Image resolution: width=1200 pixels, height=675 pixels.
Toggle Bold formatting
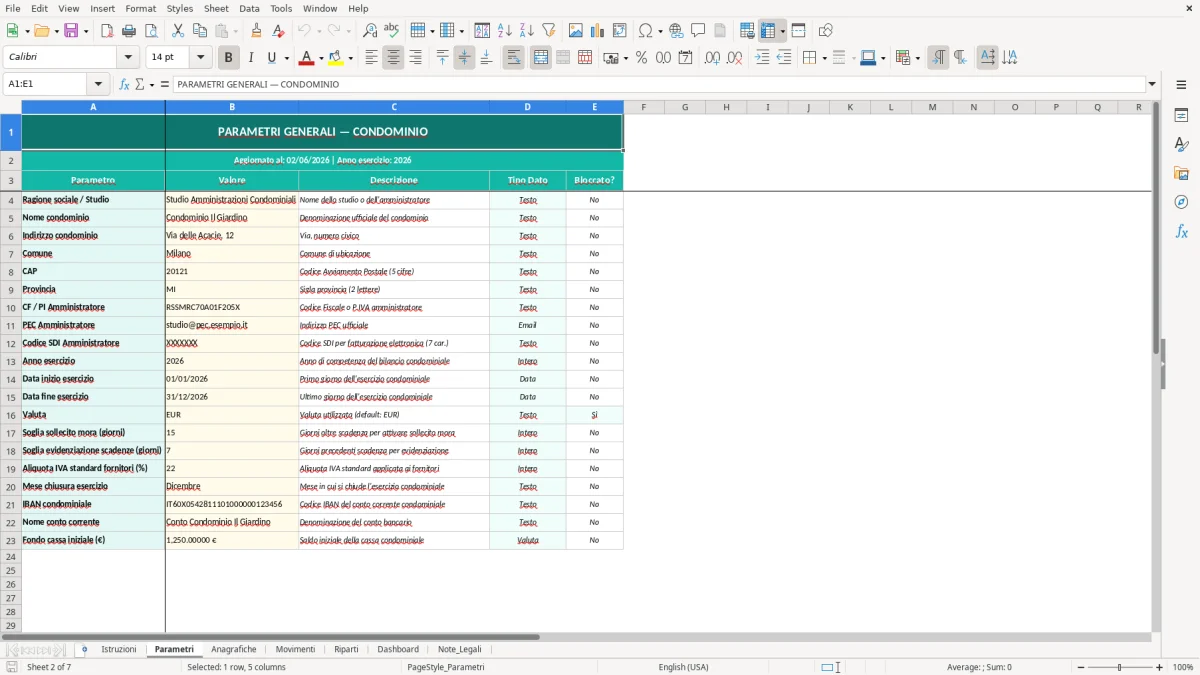228,58
